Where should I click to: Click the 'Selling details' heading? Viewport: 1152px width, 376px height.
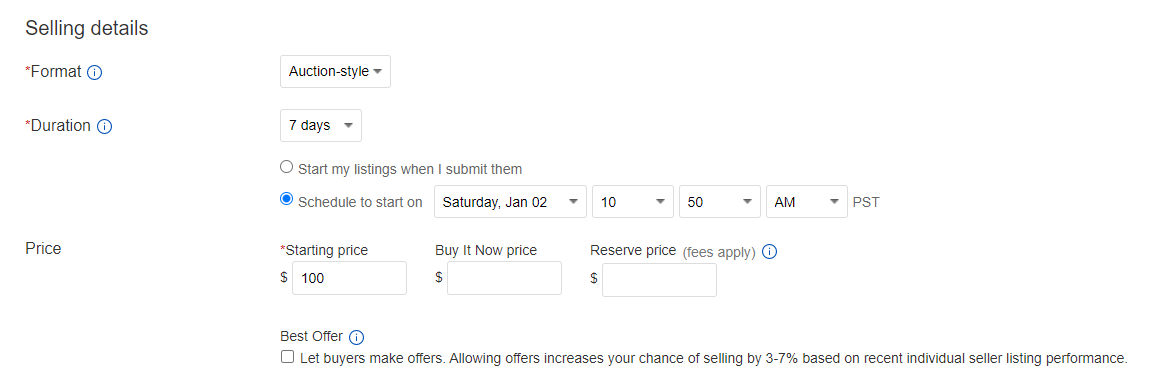87,29
